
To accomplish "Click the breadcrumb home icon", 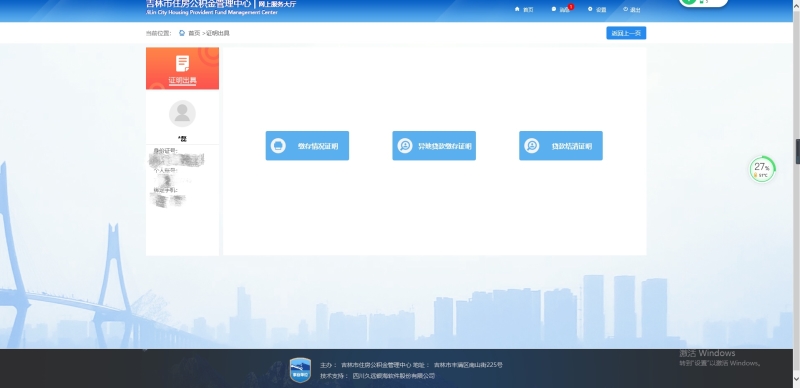I will tap(182, 33).
